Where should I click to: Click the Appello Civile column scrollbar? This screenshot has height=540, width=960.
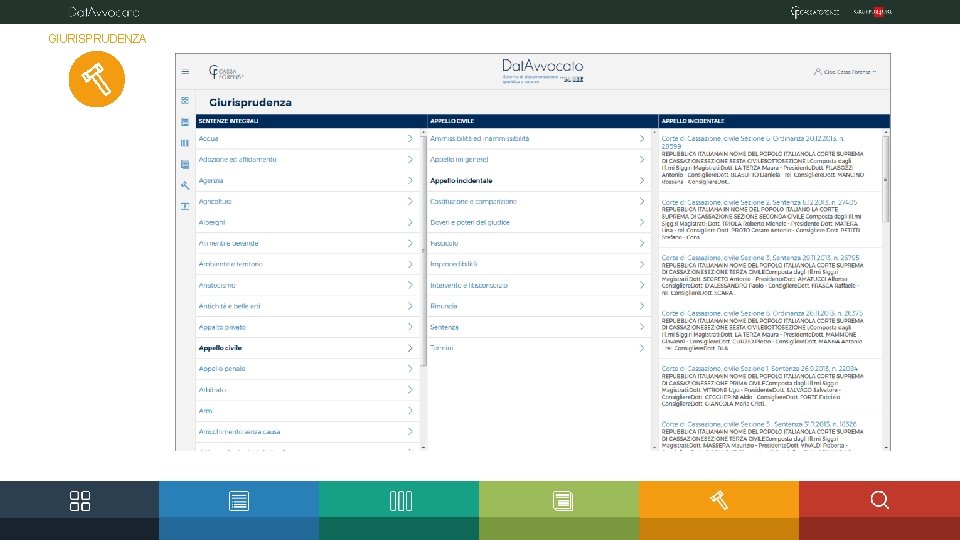pos(654,290)
